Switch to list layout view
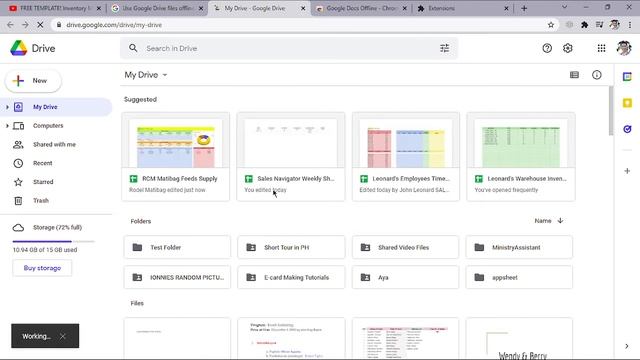Image resolution: width=640 pixels, height=360 pixels. [x=574, y=75]
